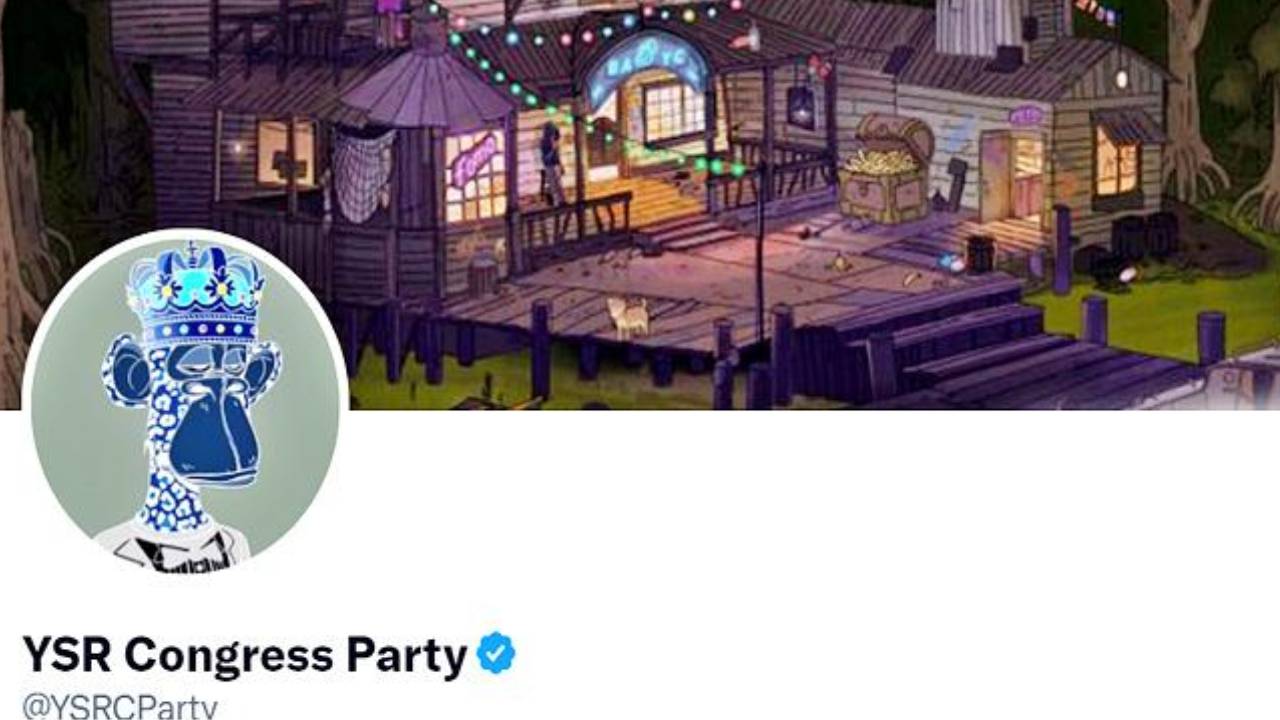
Task: Select the @YSRCParty handle text
Action: [x=120, y=707]
